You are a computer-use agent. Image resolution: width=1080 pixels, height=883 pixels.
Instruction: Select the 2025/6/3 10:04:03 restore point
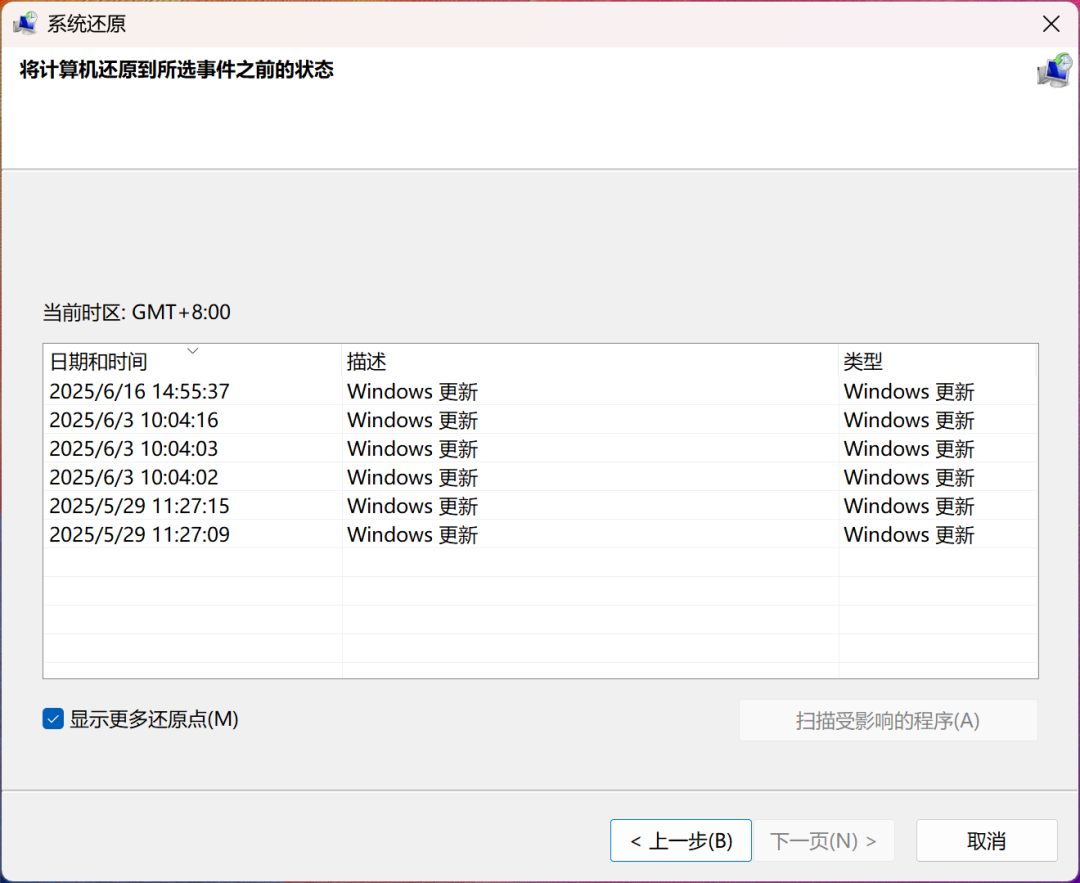[x=134, y=449]
